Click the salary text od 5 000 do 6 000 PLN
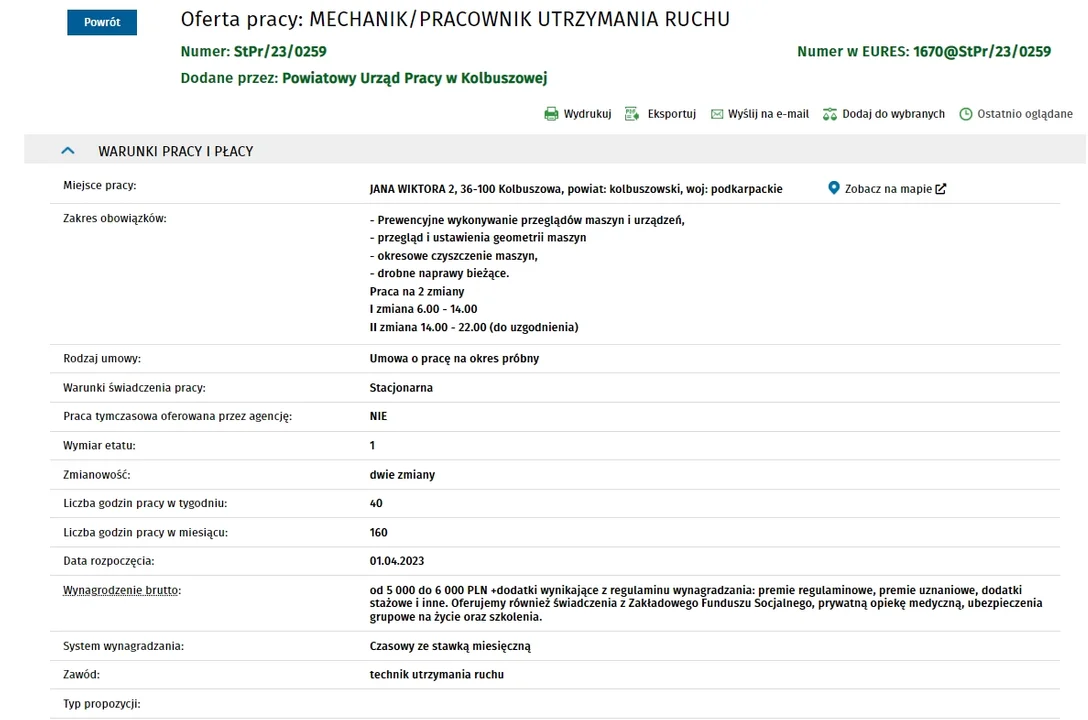The height and width of the screenshot is (720, 1088). click(x=428, y=590)
